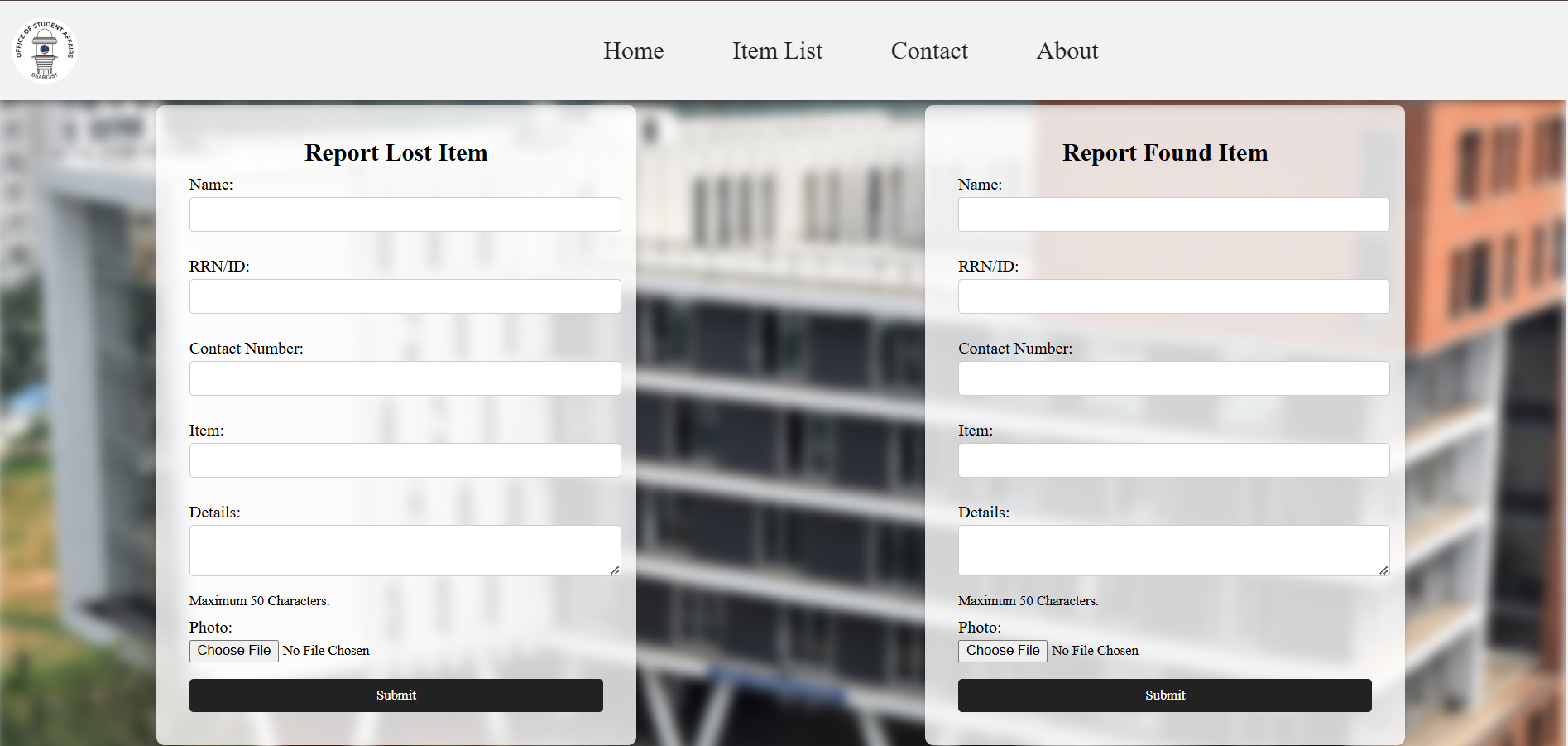Viewport: 1568px width, 746px height.
Task: Click the Office of Student Affairs logo
Action: pyautogui.click(x=45, y=51)
